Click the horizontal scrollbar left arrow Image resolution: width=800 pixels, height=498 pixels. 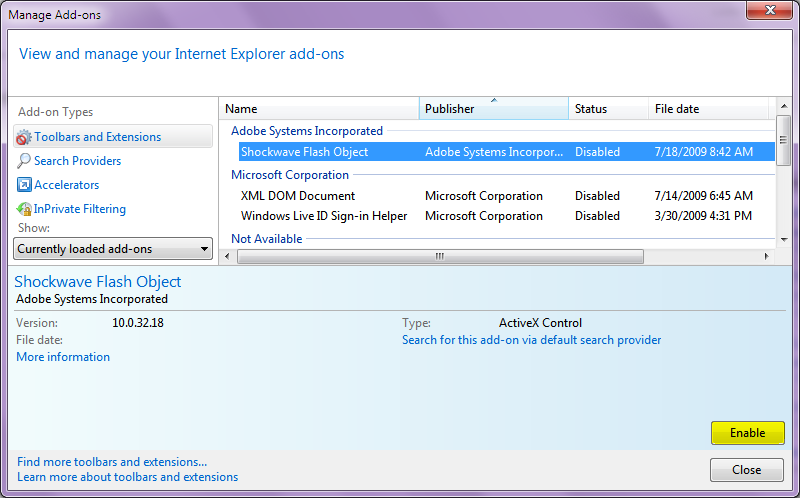[x=228, y=256]
